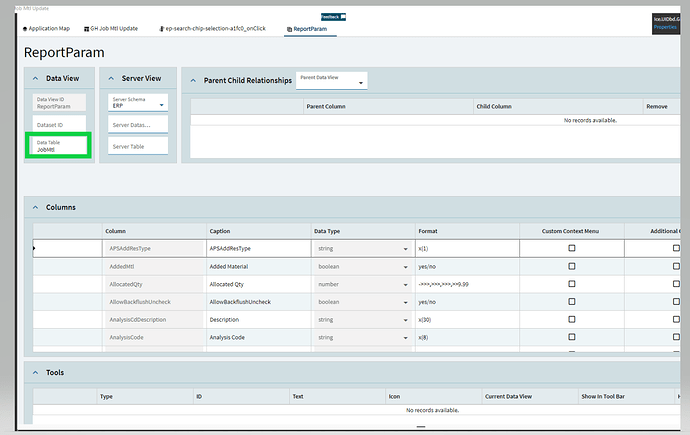Viewport: 690px width, 435px height.
Task: Collapse the Columns section
Action: click(x=36, y=207)
